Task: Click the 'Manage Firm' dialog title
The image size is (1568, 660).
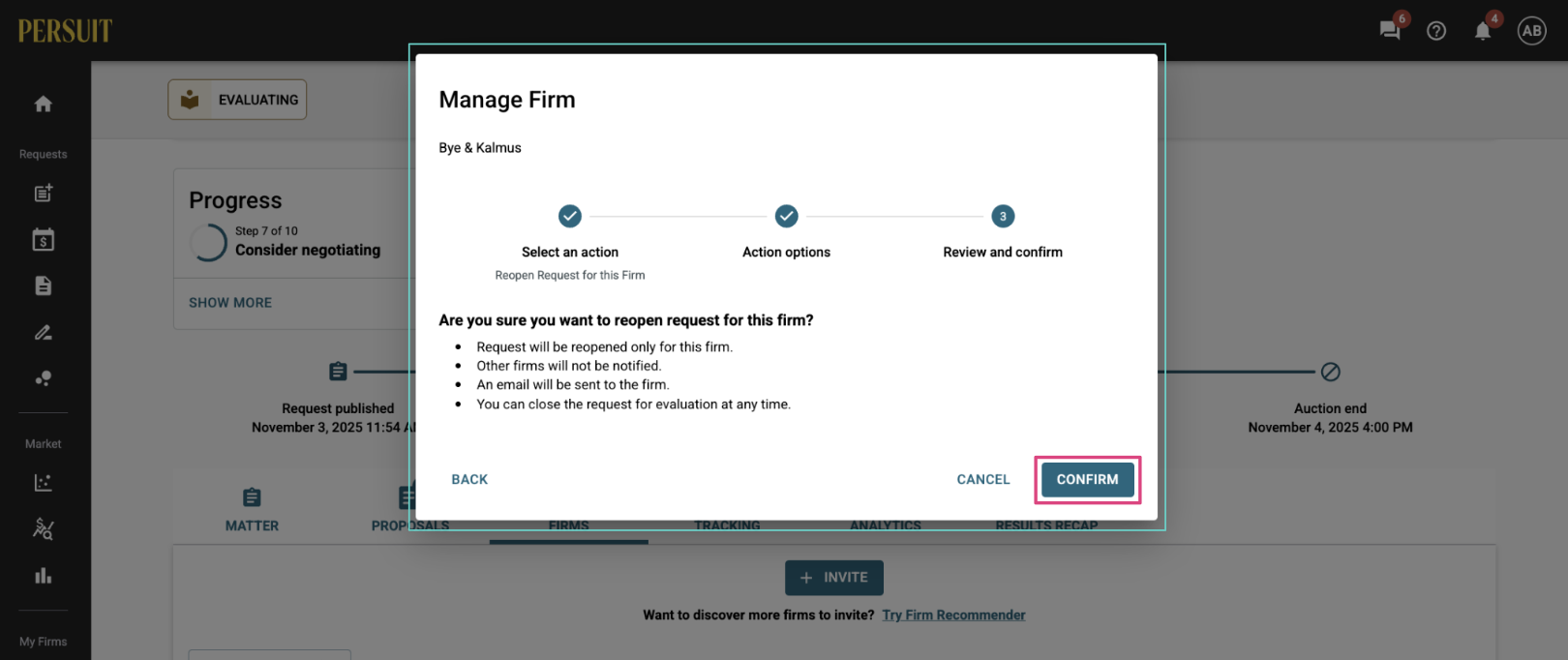Action: pos(507,100)
